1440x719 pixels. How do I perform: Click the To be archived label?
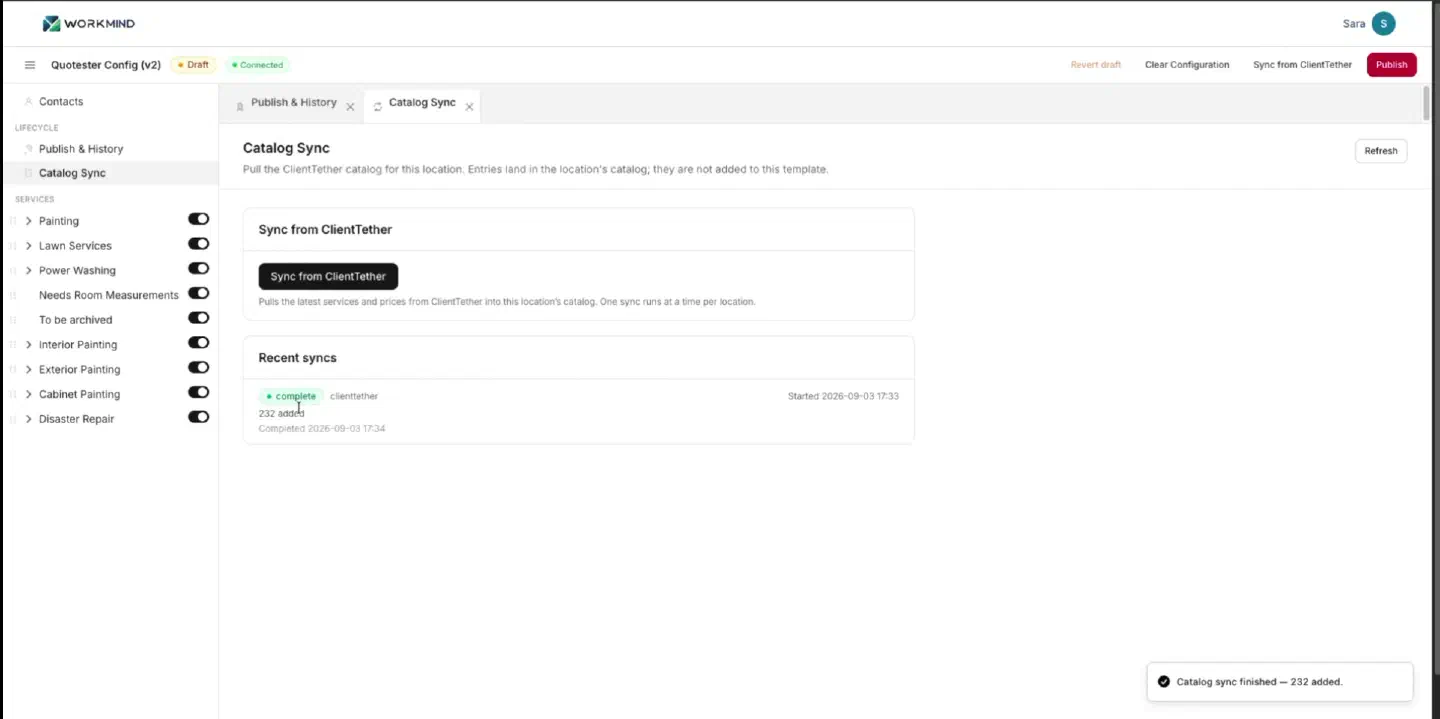tap(75, 320)
